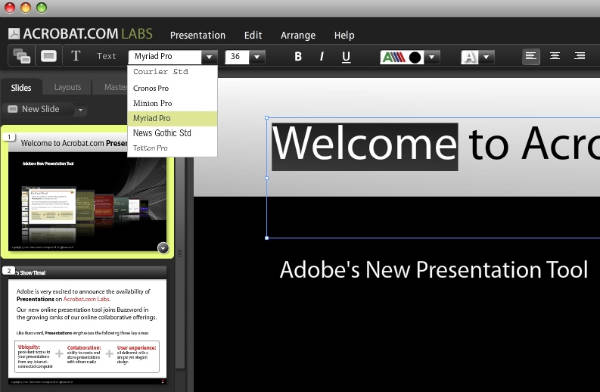Click slide 1 title Welcome to Acrobat.com
This screenshot has height=392, width=600.
73,143
